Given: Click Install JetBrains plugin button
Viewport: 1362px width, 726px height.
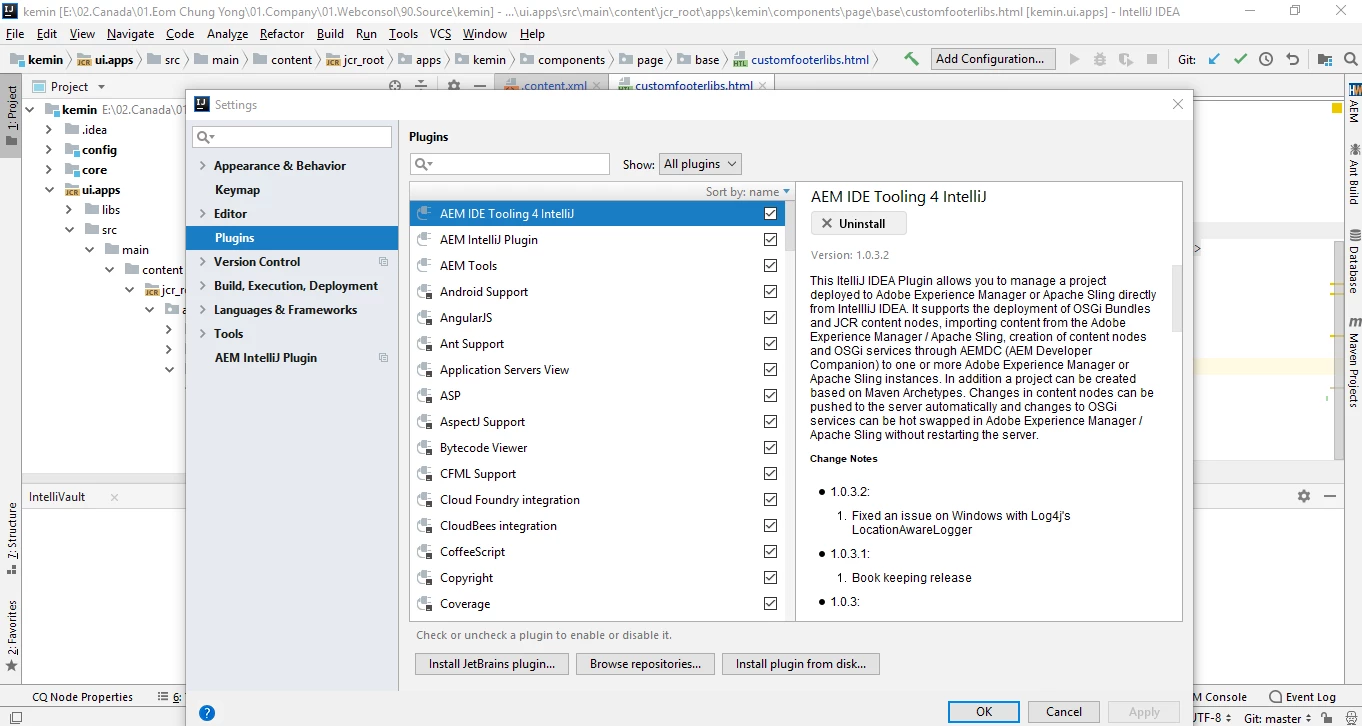Looking at the screenshot, I should [492, 664].
